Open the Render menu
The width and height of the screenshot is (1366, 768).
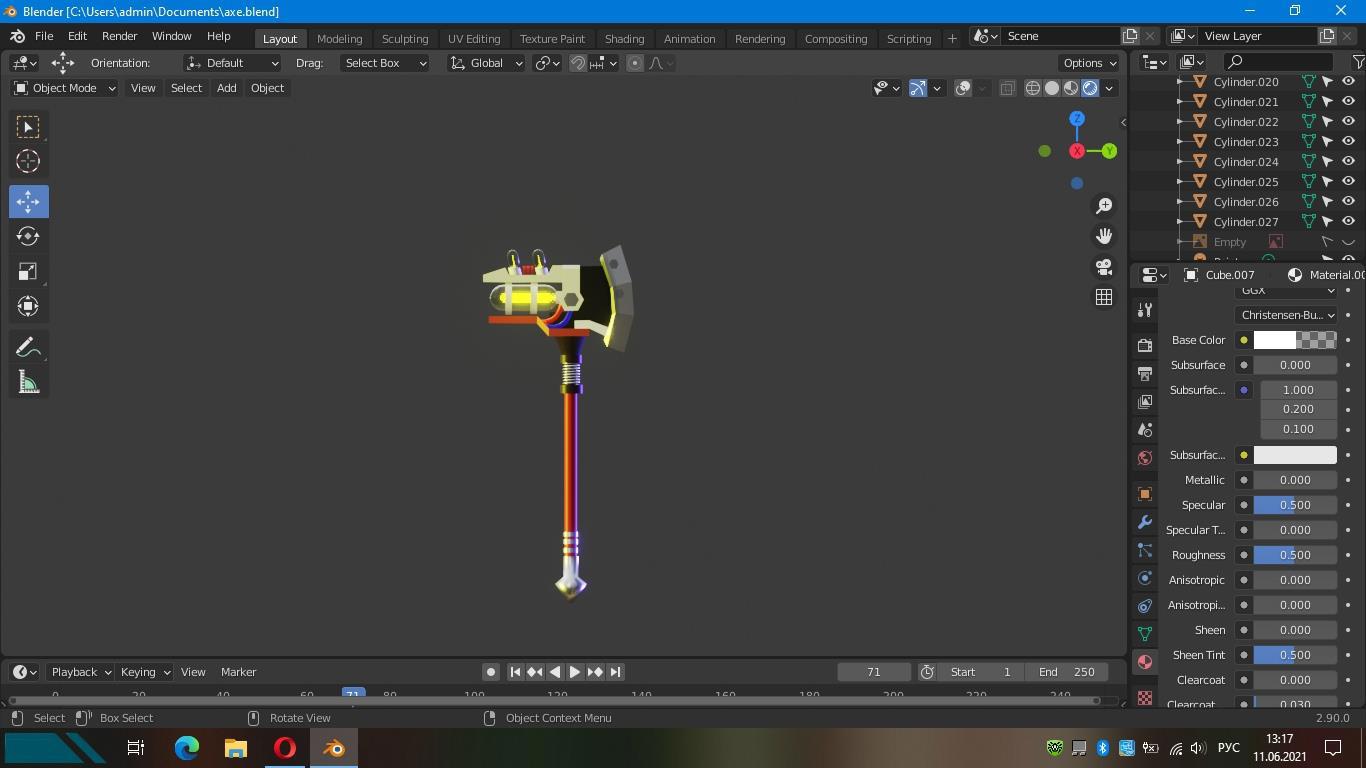119,36
